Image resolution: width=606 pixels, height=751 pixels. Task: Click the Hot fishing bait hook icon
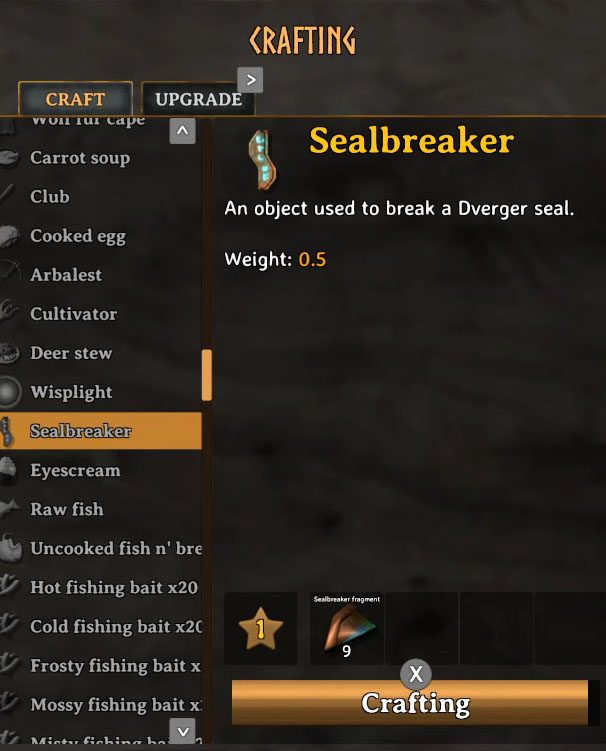pyautogui.click(x=9, y=587)
